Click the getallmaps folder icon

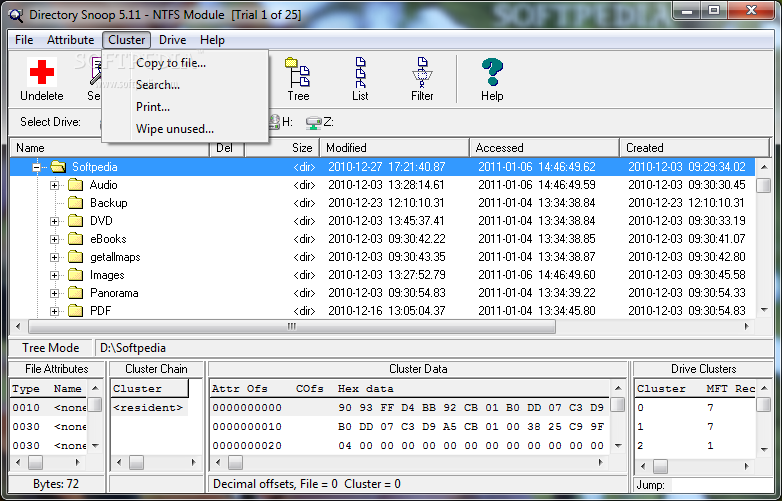point(75,257)
